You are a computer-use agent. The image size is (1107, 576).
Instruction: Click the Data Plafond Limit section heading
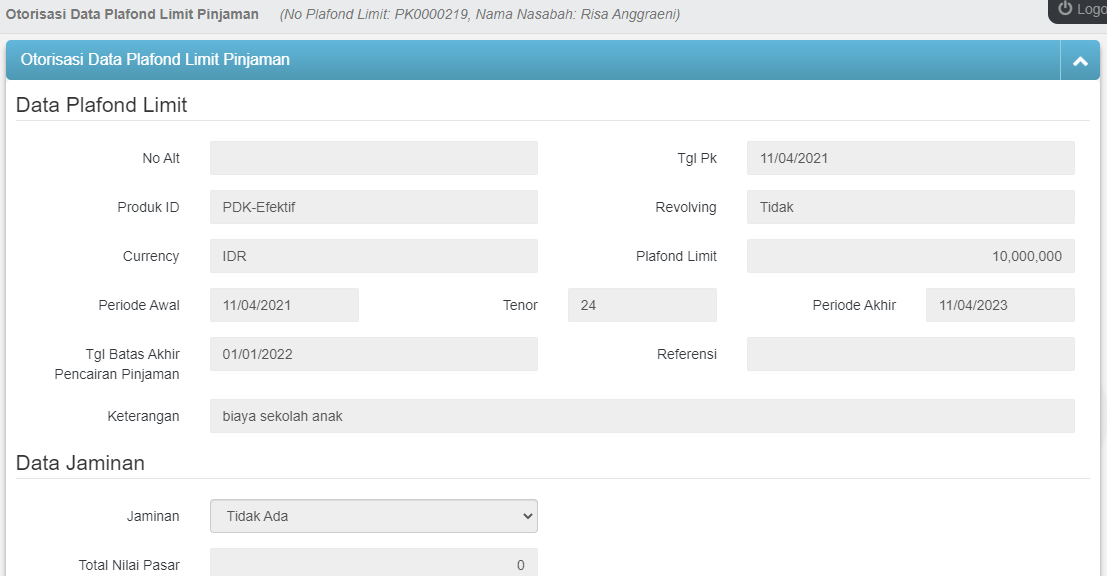[102, 105]
